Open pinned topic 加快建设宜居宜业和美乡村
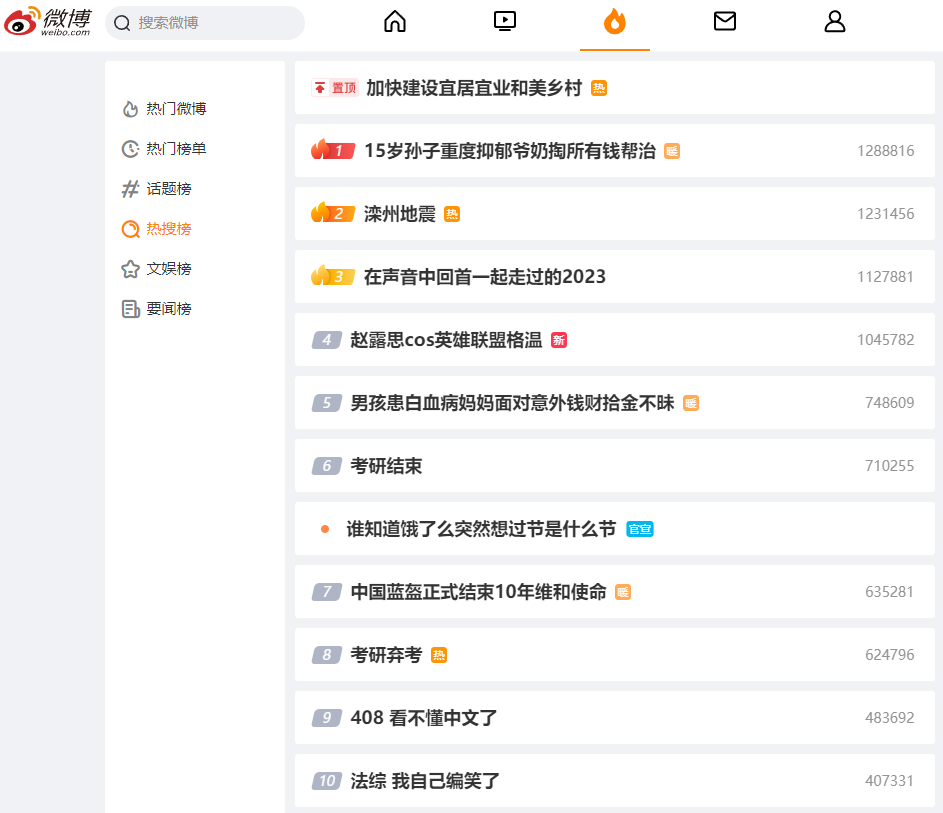Screen dimensions: 943x813 click(x=474, y=88)
